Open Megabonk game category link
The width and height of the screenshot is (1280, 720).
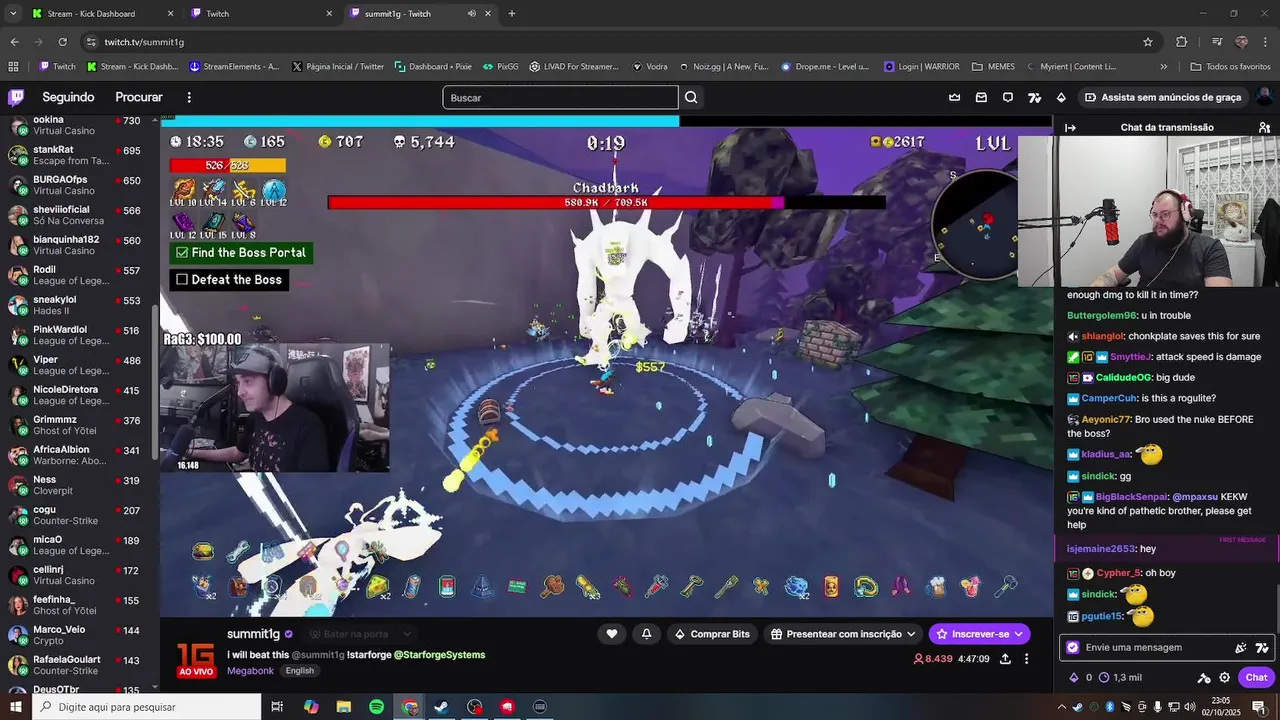[x=248, y=671]
